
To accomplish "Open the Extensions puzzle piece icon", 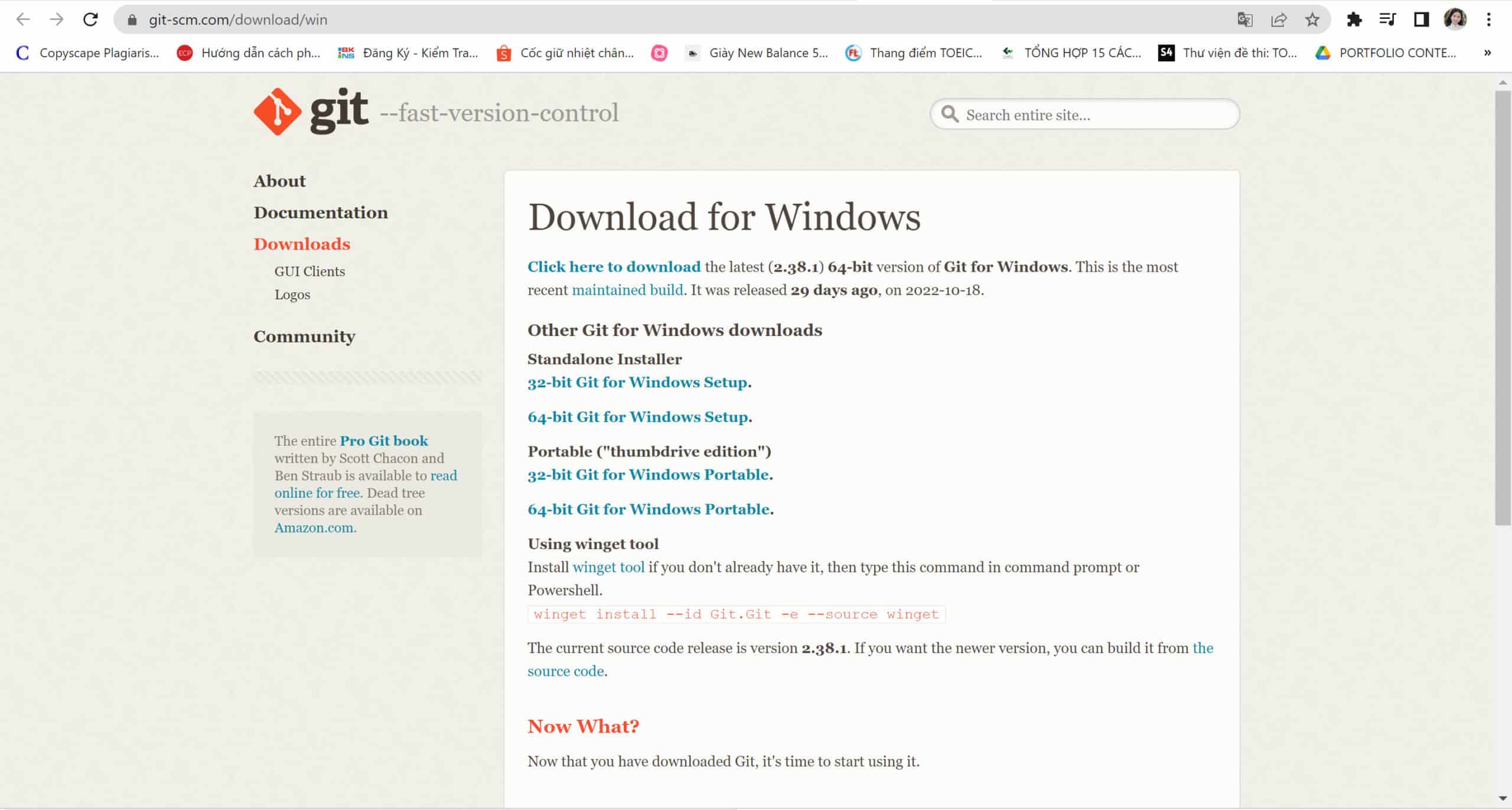I will click(1354, 19).
